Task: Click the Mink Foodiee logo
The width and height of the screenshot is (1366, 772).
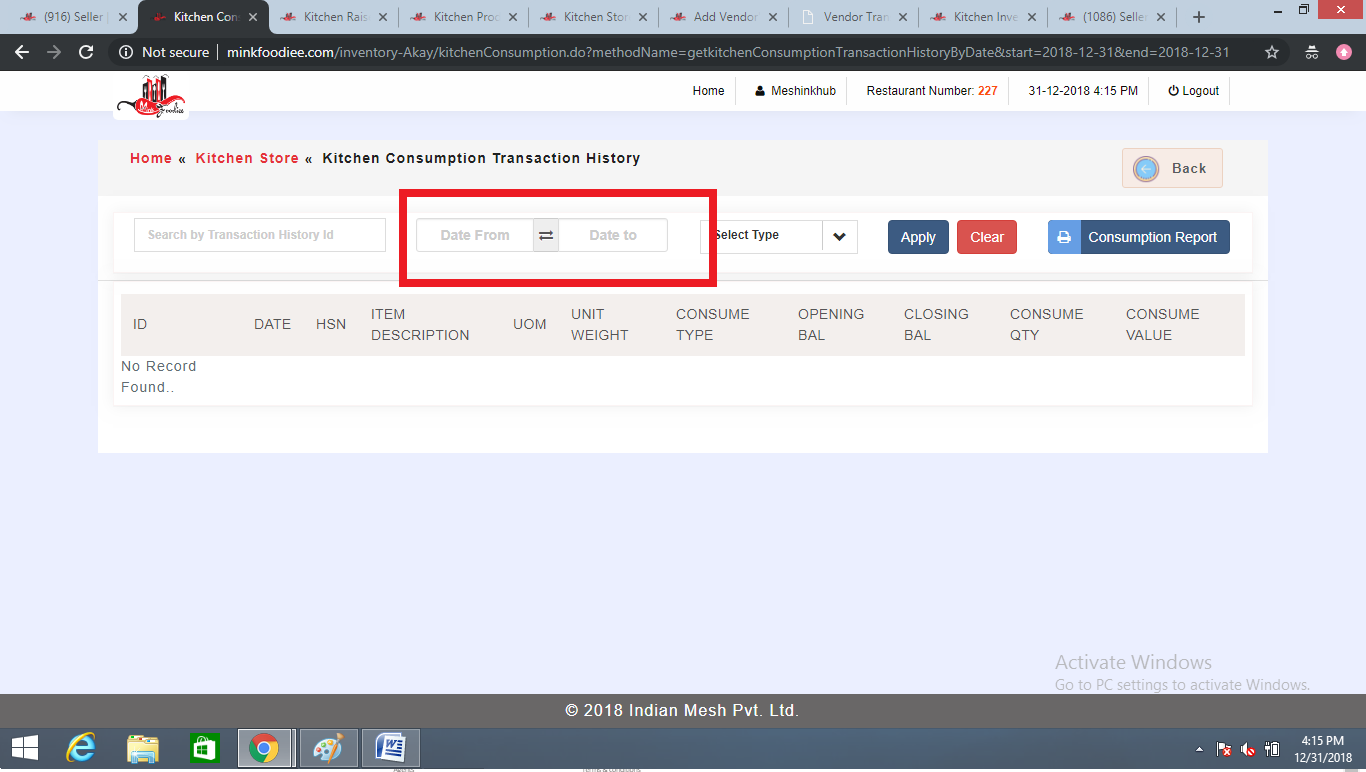Action: pyautogui.click(x=151, y=97)
